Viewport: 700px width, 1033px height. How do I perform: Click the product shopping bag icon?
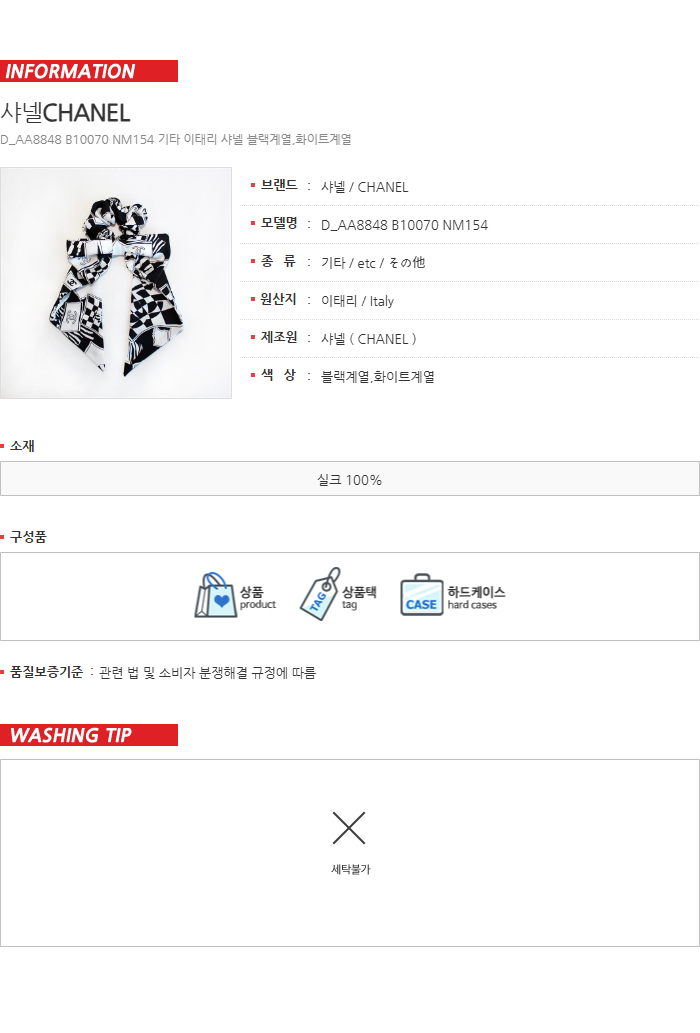point(215,595)
